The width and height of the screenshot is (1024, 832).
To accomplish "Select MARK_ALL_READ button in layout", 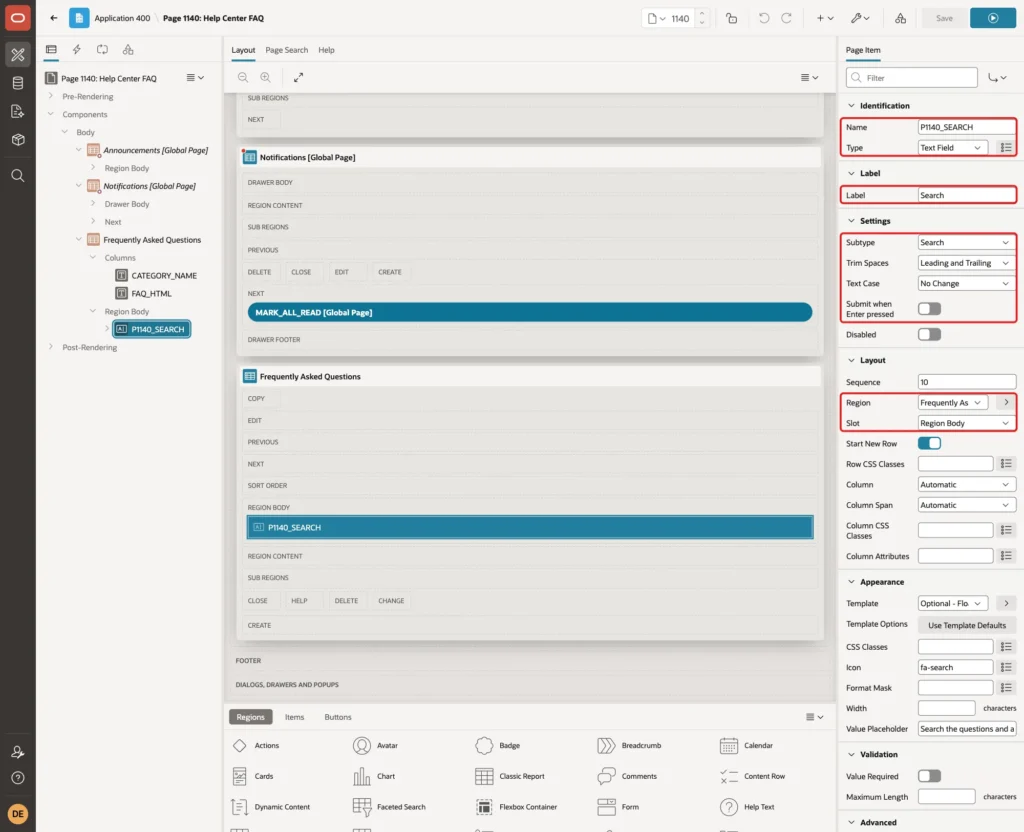I will coord(530,312).
